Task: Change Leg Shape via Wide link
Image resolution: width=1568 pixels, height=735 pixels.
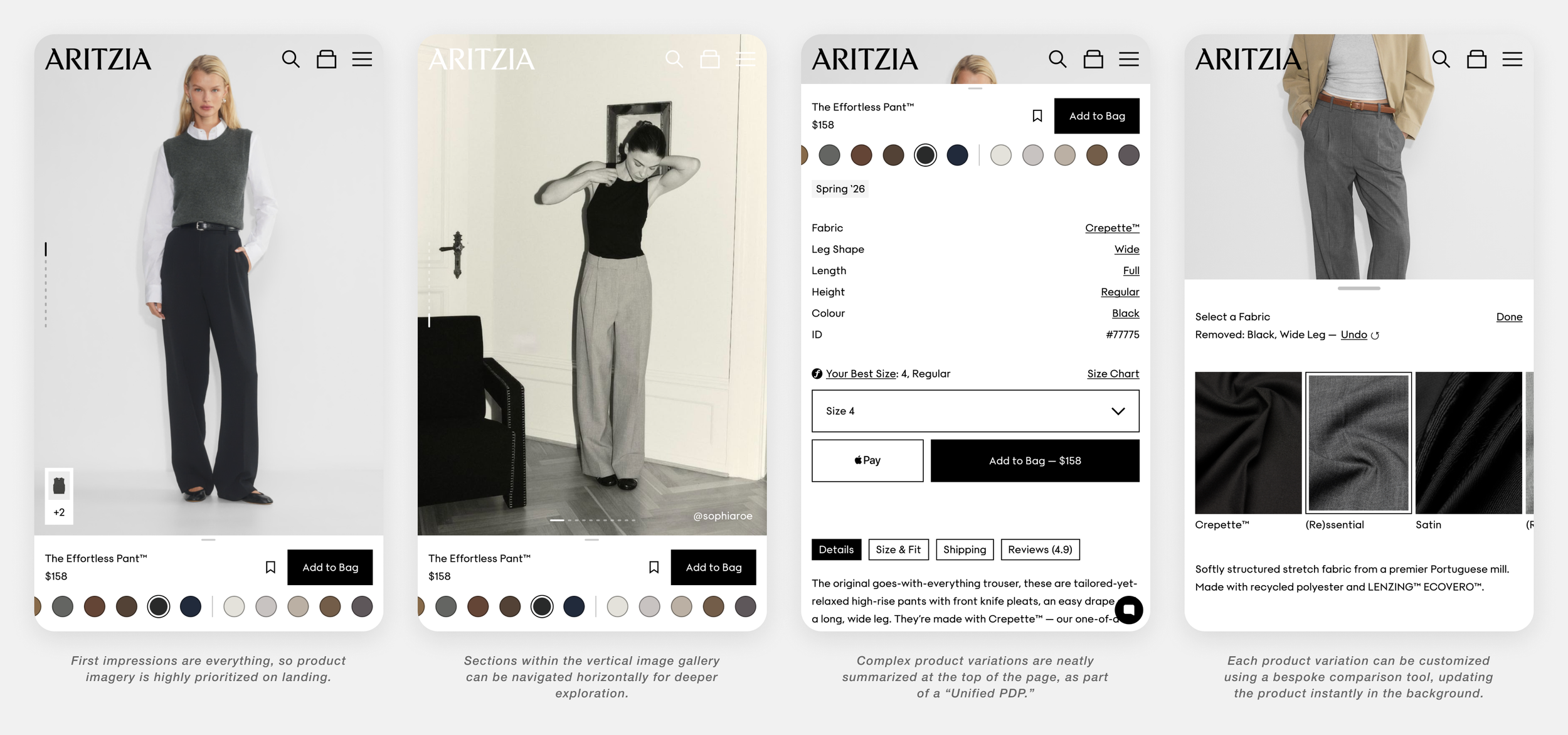Action: pyautogui.click(x=1126, y=249)
